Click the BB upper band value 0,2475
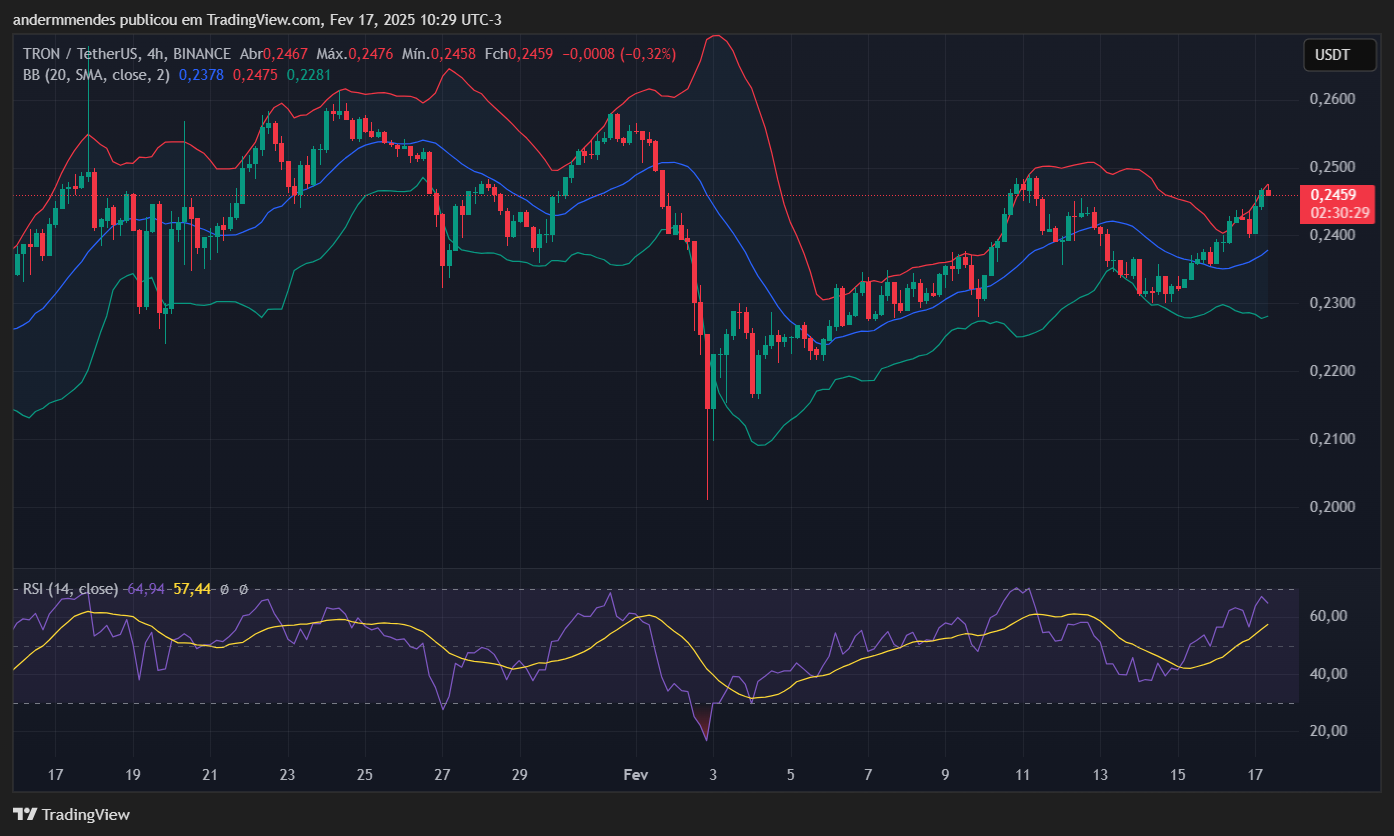 255,74
